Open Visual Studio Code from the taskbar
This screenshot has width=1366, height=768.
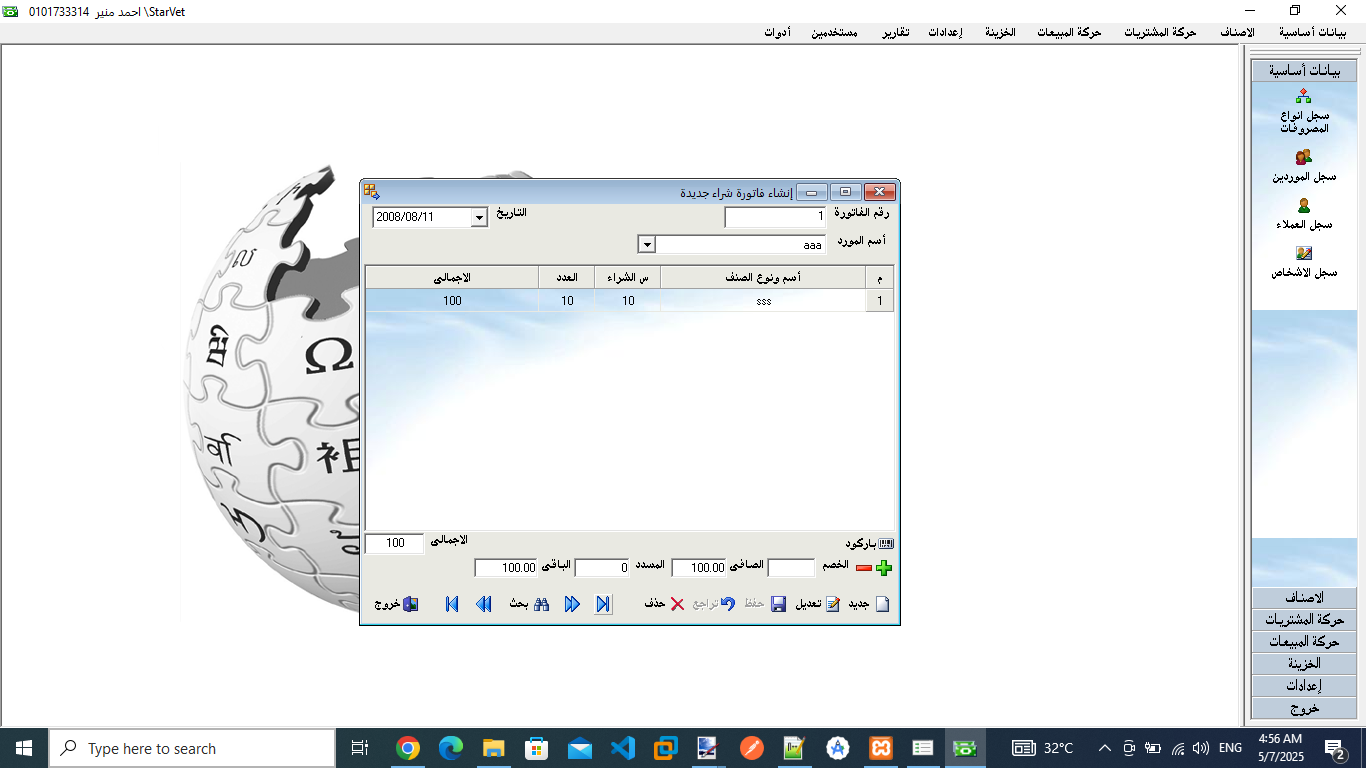(622, 748)
